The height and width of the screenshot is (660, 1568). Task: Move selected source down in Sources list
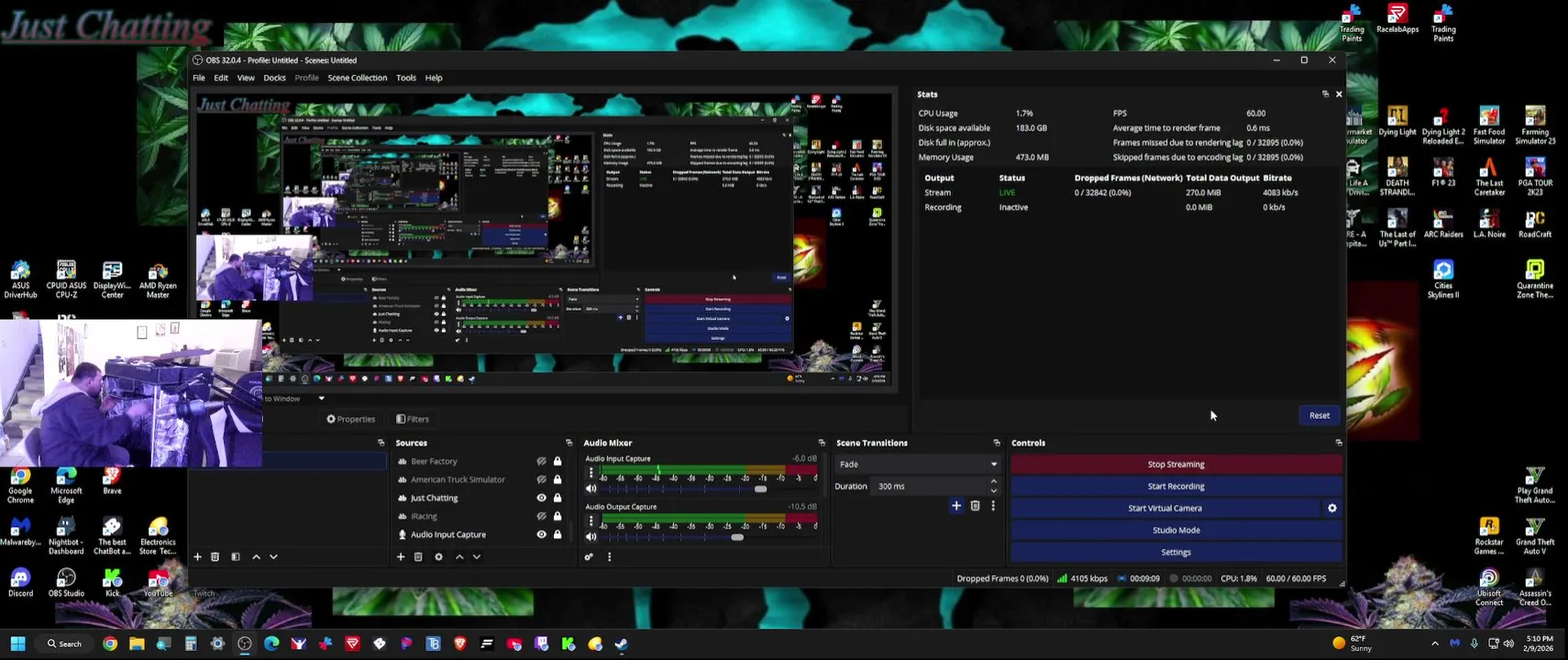click(476, 556)
